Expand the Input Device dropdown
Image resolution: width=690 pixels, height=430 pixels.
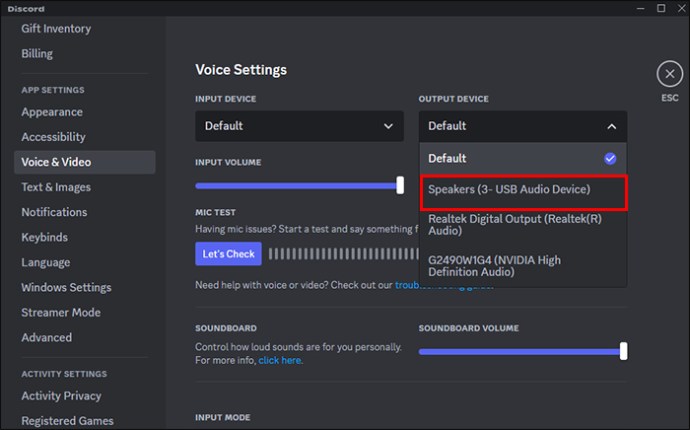[299, 126]
